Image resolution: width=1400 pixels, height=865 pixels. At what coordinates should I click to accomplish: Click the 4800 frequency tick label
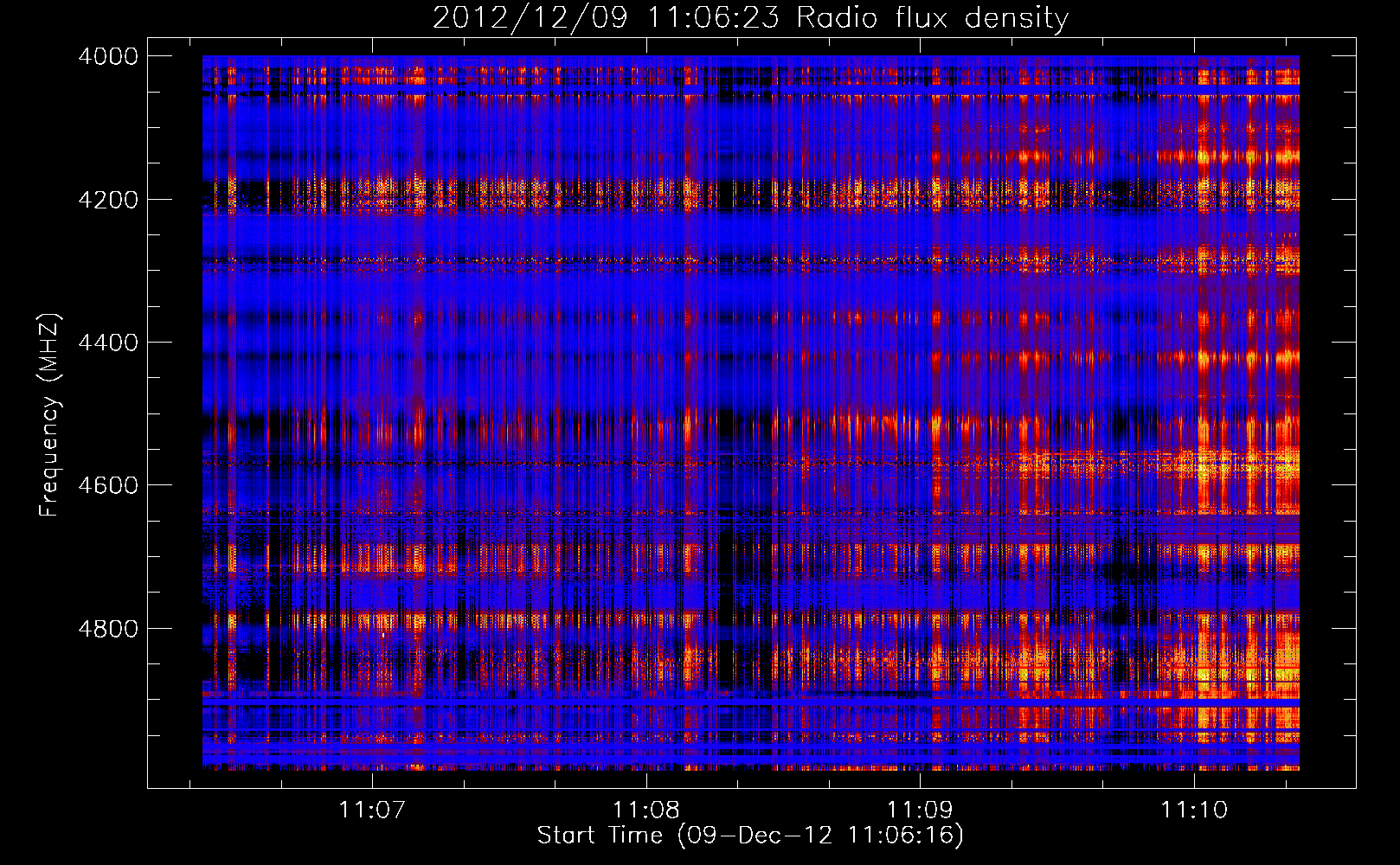108,629
